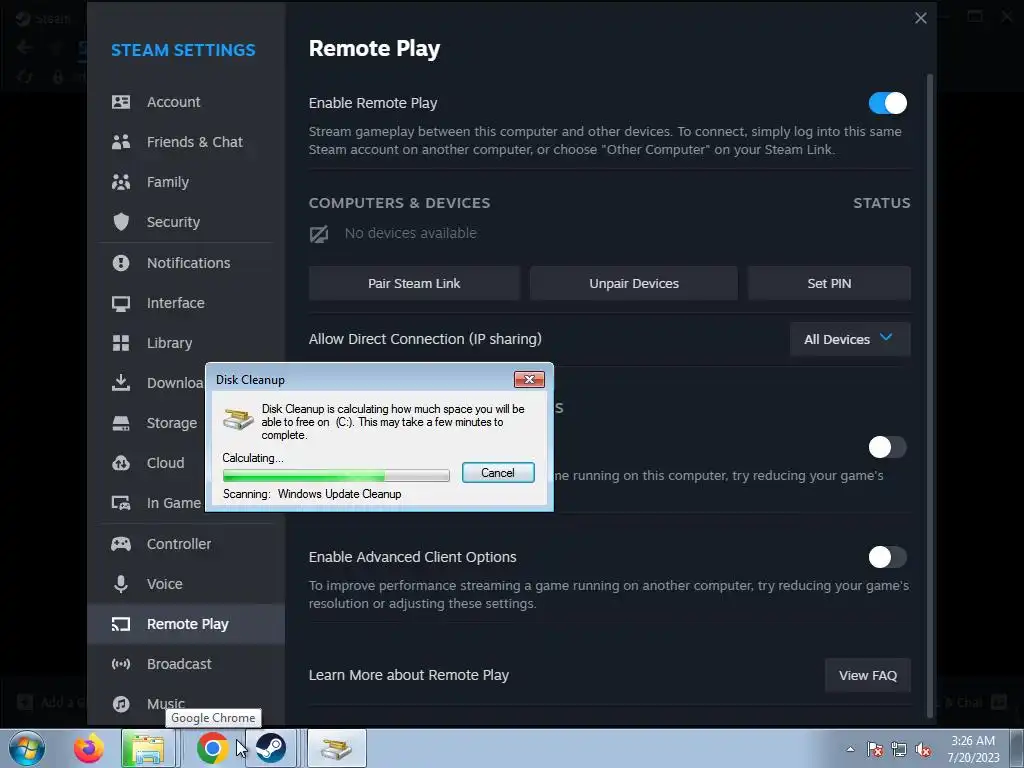Switch to the Broadcast settings section
1024x768 pixels.
click(x=185, y=664)
